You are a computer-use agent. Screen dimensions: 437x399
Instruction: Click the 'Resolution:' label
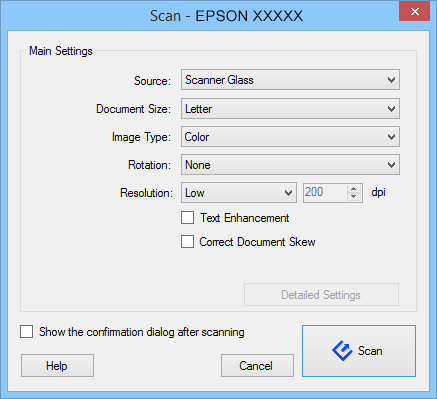(146, 193)
